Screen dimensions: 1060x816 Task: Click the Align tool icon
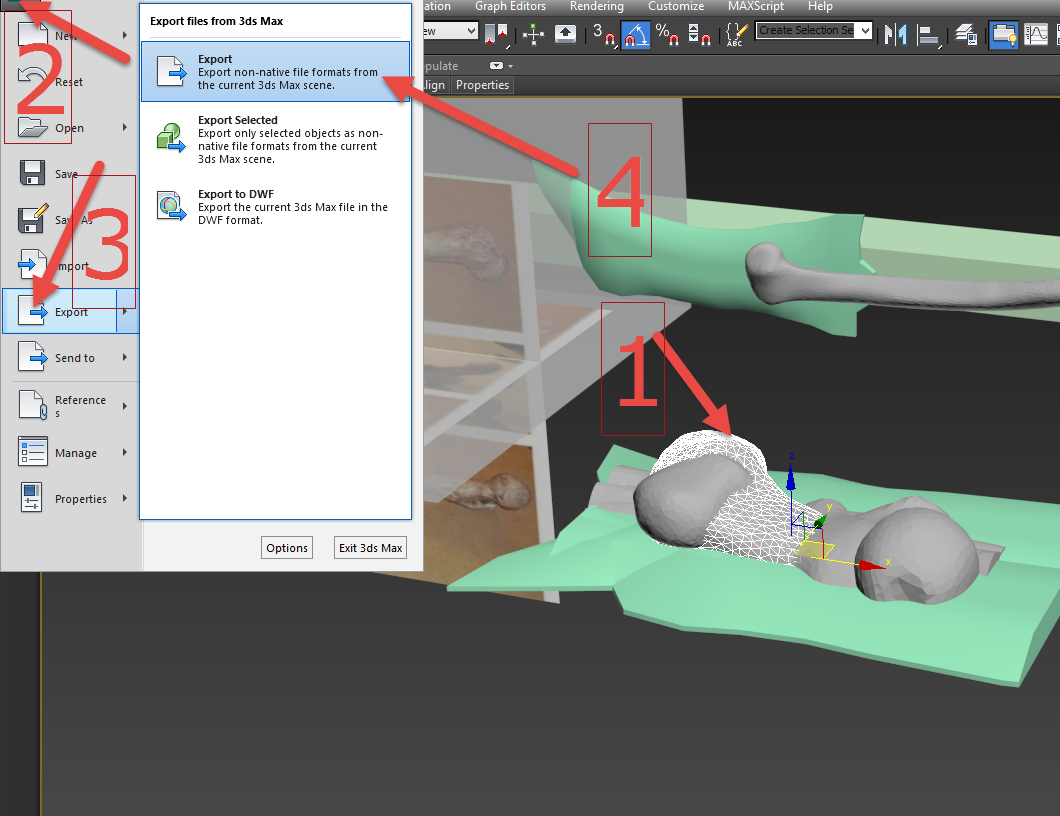point(930,35)
